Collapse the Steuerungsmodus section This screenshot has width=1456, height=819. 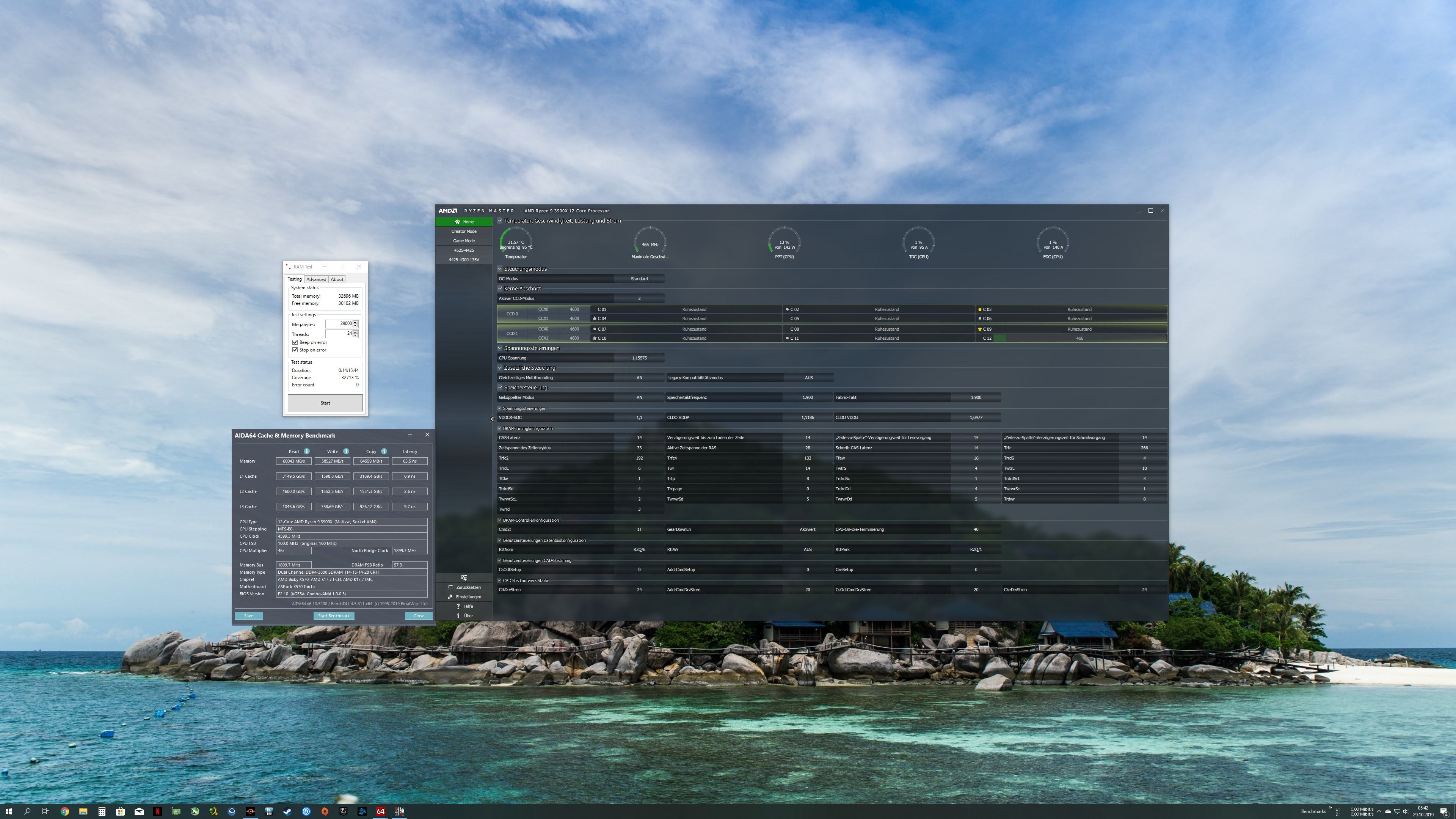(500, 269)
